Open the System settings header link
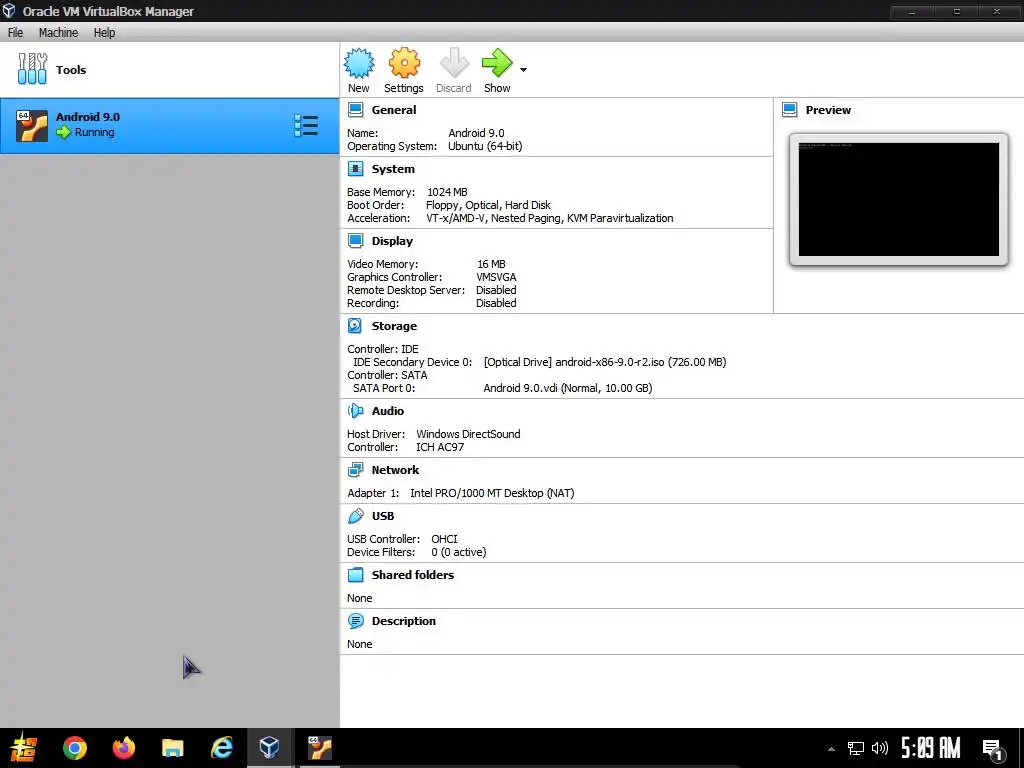1024x768 pixels. click(393, 169)
